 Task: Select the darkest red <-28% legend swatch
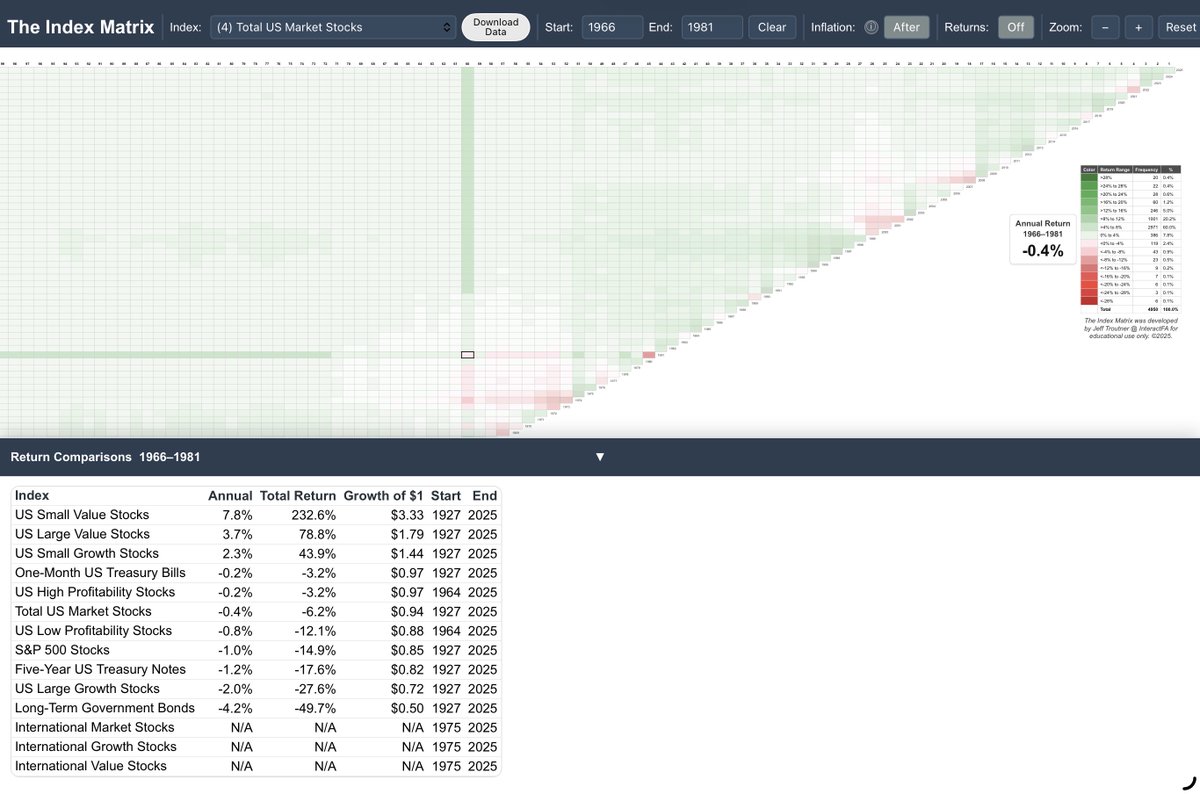[1088, 300]
